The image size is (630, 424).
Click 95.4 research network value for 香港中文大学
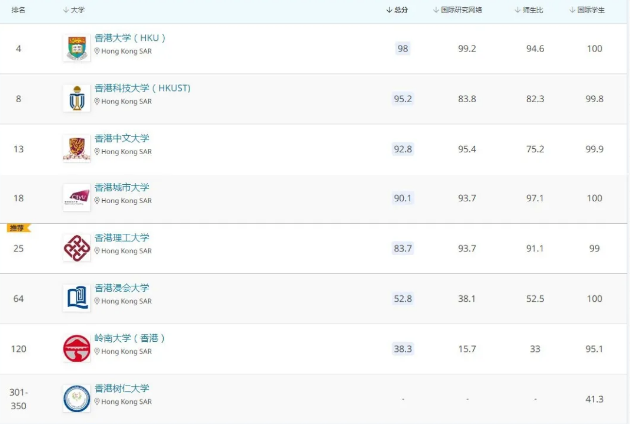pyautogui.click(x=467, y=149)
